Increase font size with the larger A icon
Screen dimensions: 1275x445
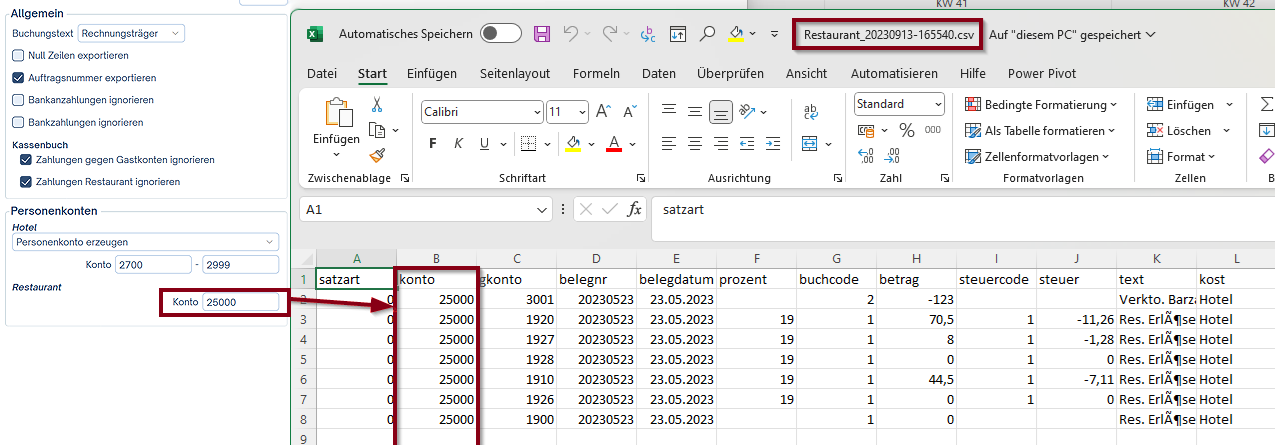603,112
